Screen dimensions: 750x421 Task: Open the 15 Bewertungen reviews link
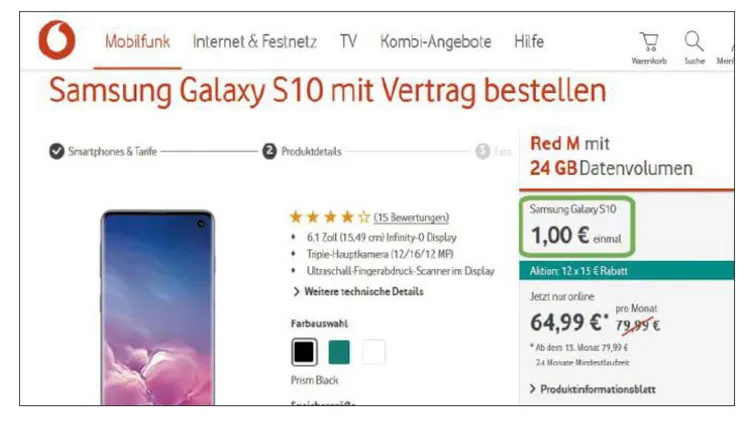click(x=411, y=218)
